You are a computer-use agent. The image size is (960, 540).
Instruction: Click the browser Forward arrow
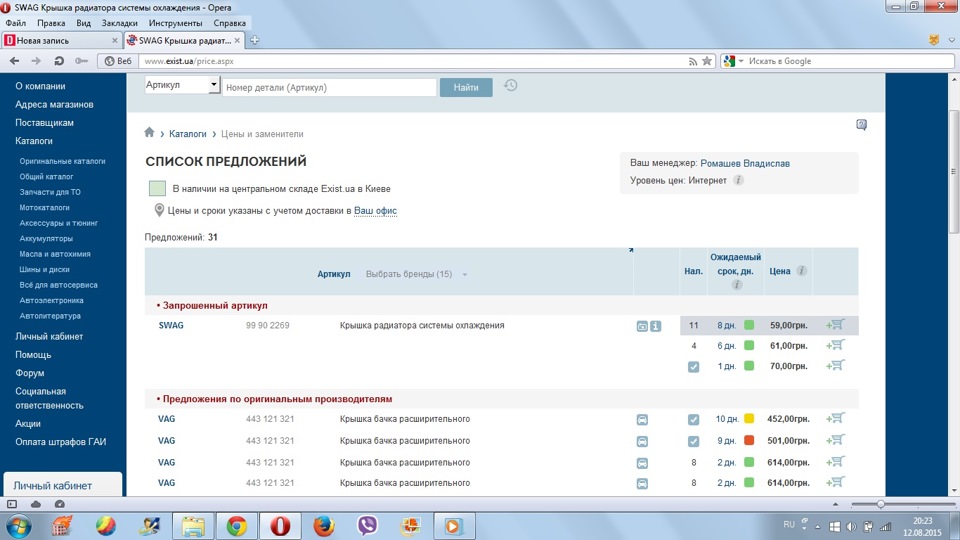(36, 61)
